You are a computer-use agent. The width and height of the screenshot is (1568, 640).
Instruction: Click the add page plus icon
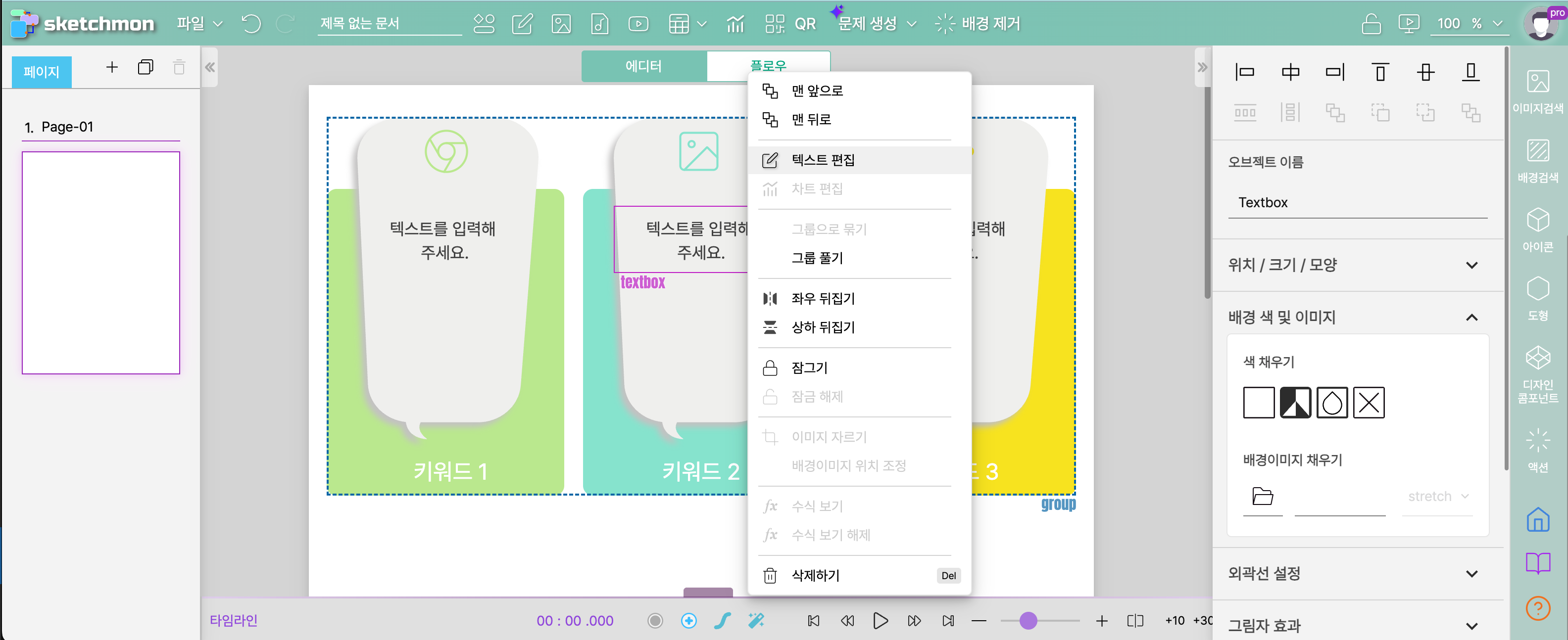(112, 67)
